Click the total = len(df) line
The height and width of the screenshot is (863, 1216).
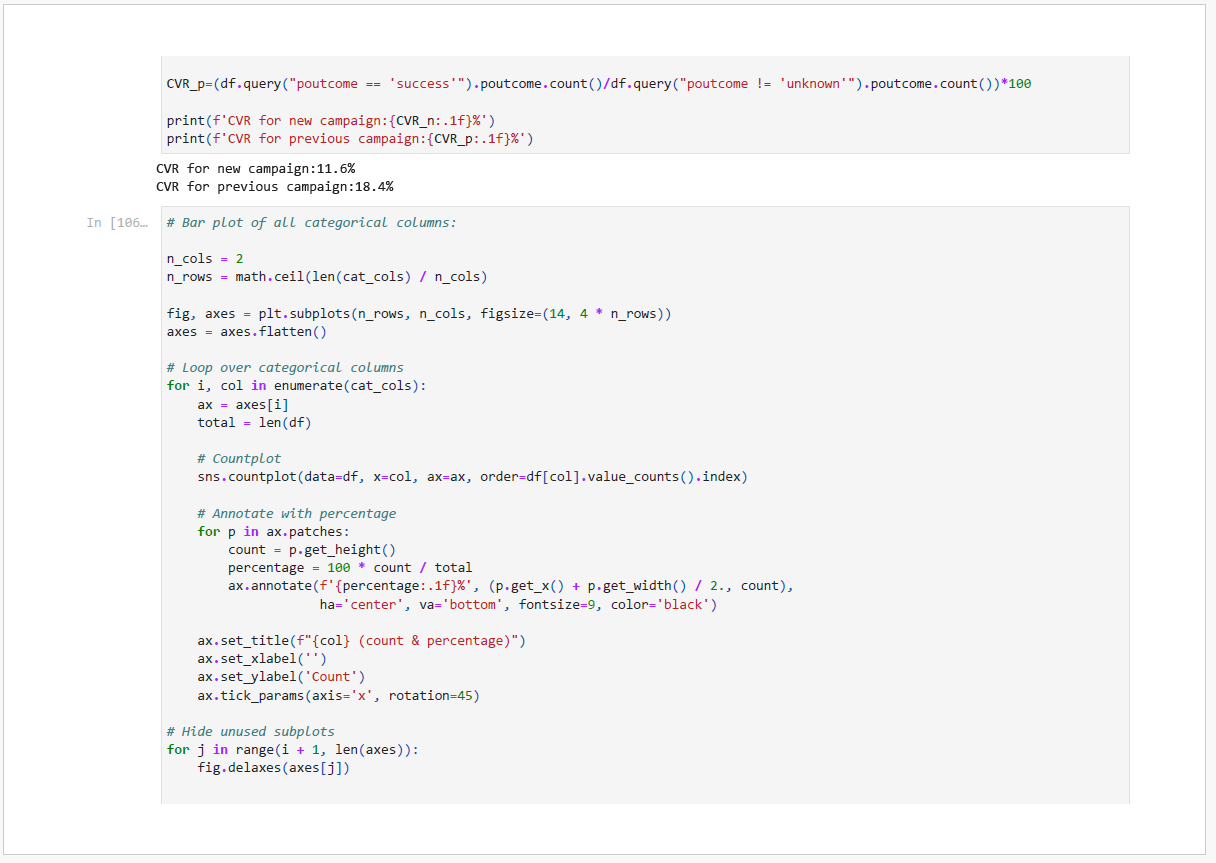254,422
